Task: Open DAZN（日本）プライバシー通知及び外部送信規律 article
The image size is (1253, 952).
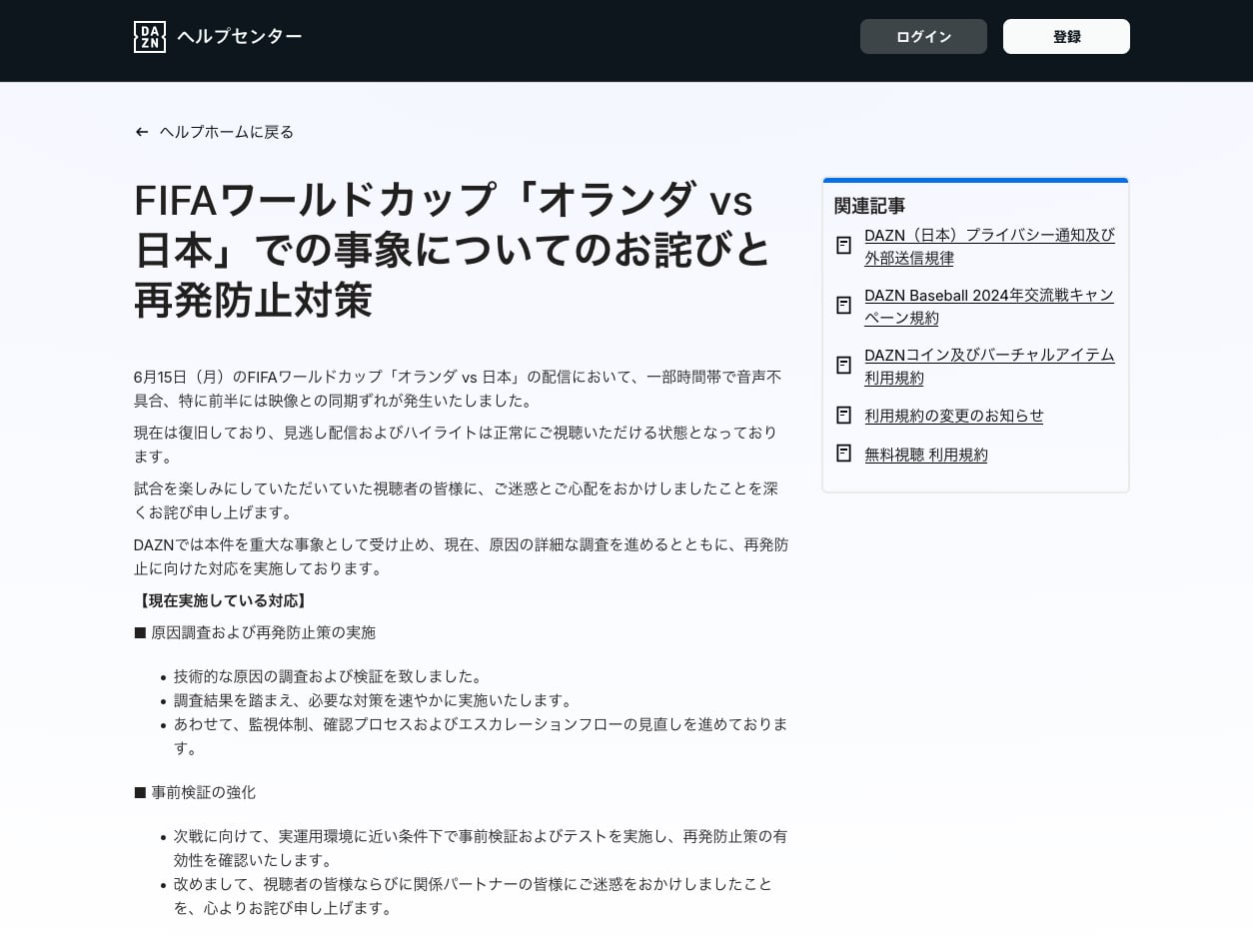Action: click(989, 247)
